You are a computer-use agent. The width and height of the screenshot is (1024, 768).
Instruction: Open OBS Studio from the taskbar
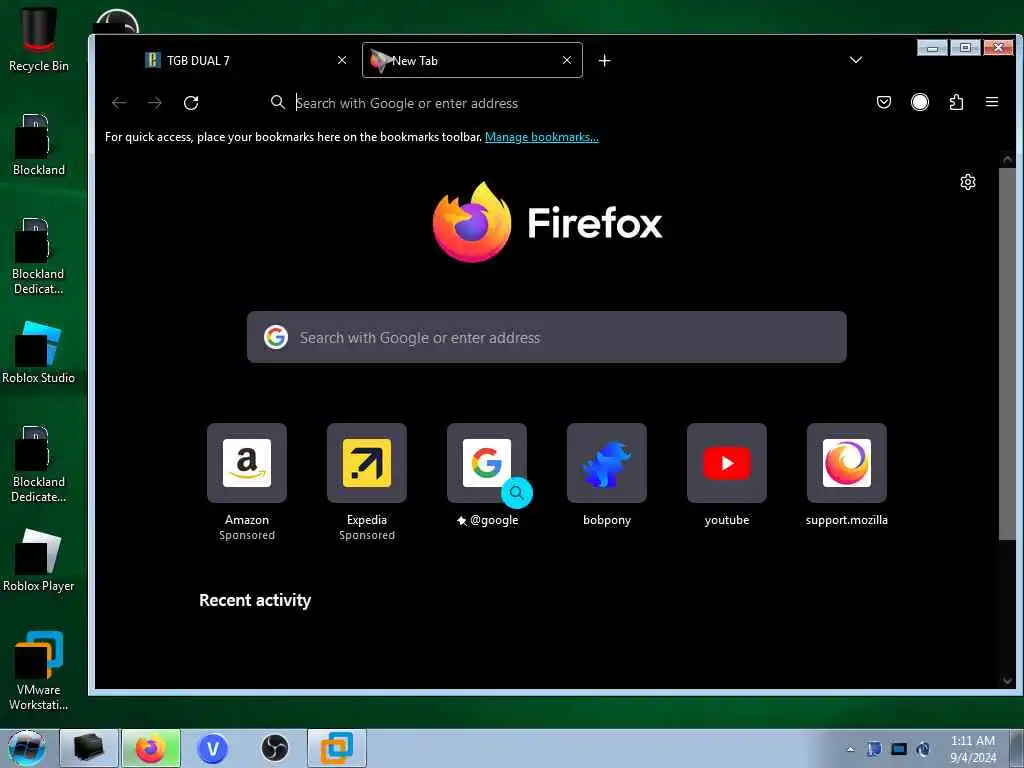[x=275, y=748]
